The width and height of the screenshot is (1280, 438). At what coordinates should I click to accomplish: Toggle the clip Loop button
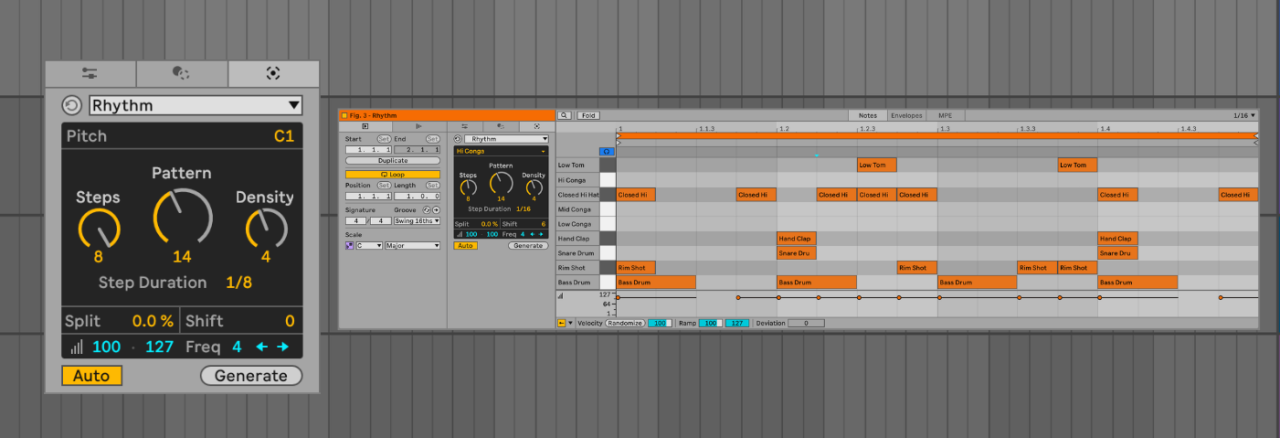(392, 174)
